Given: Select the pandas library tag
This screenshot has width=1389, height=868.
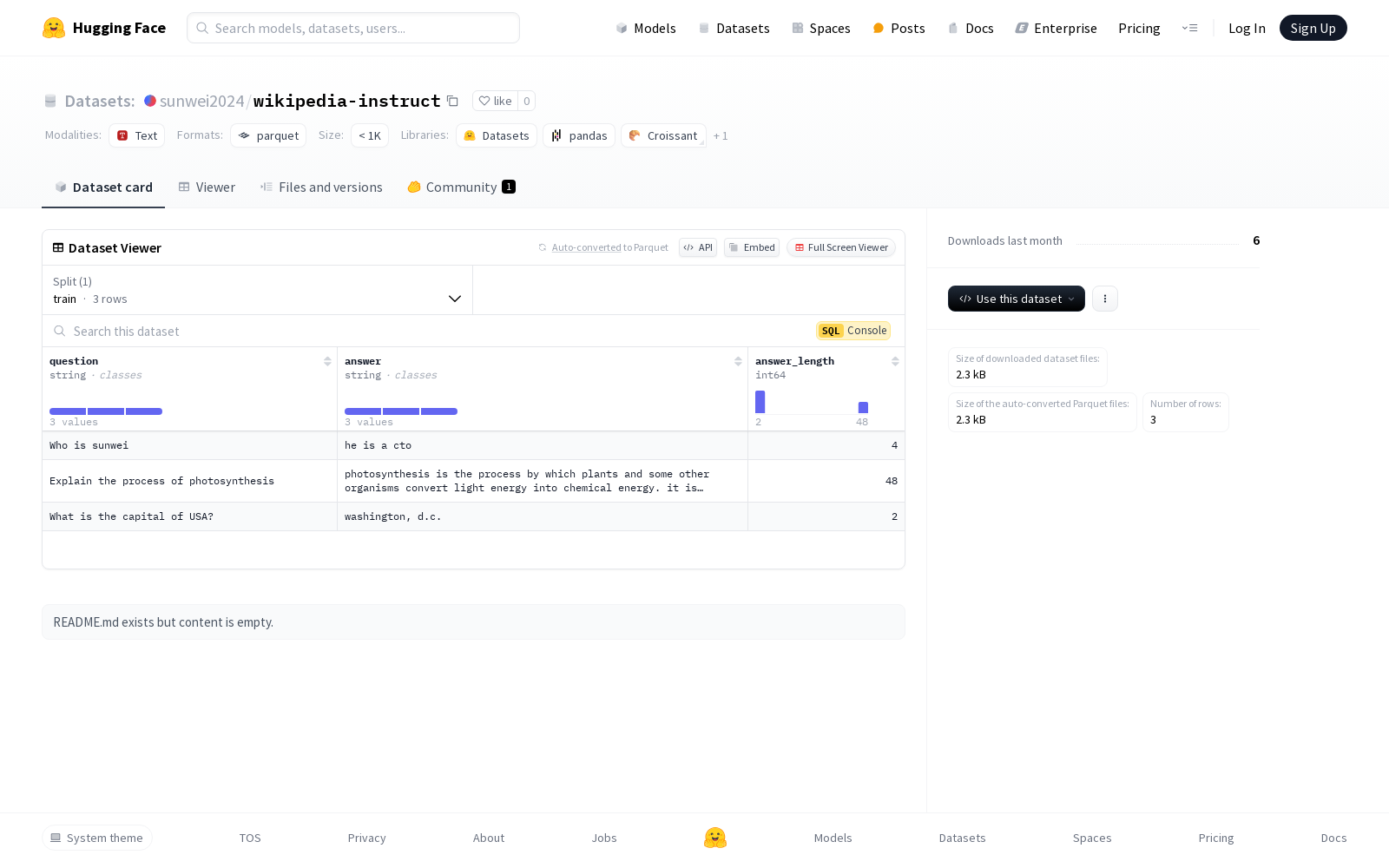Looking at the screenshot, I should click(579, 135).
